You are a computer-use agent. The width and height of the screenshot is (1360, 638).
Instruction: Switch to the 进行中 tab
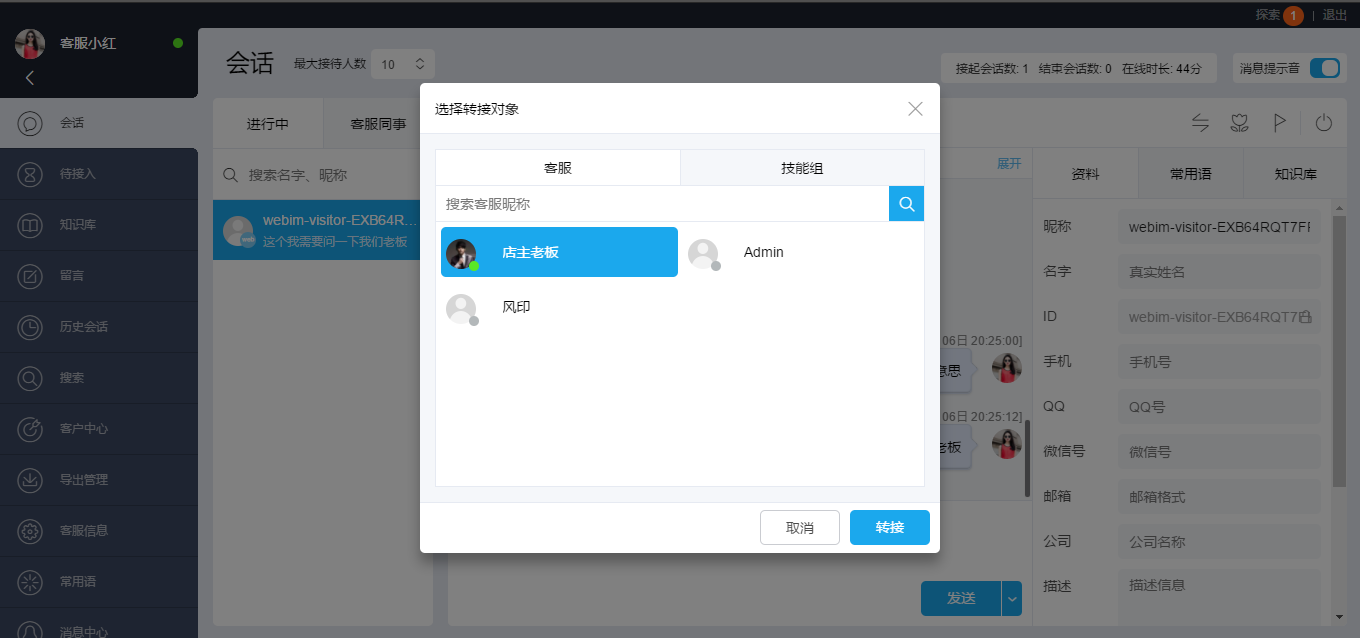point(268,124)
